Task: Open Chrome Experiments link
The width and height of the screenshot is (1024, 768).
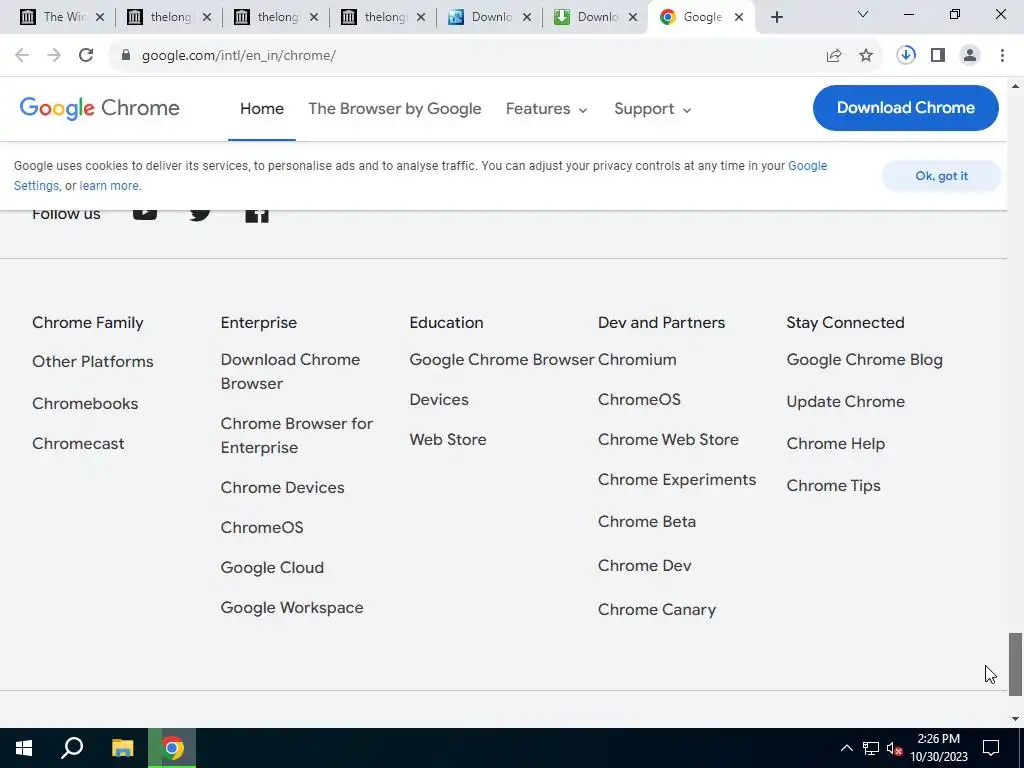Action: tap(677, 480)
